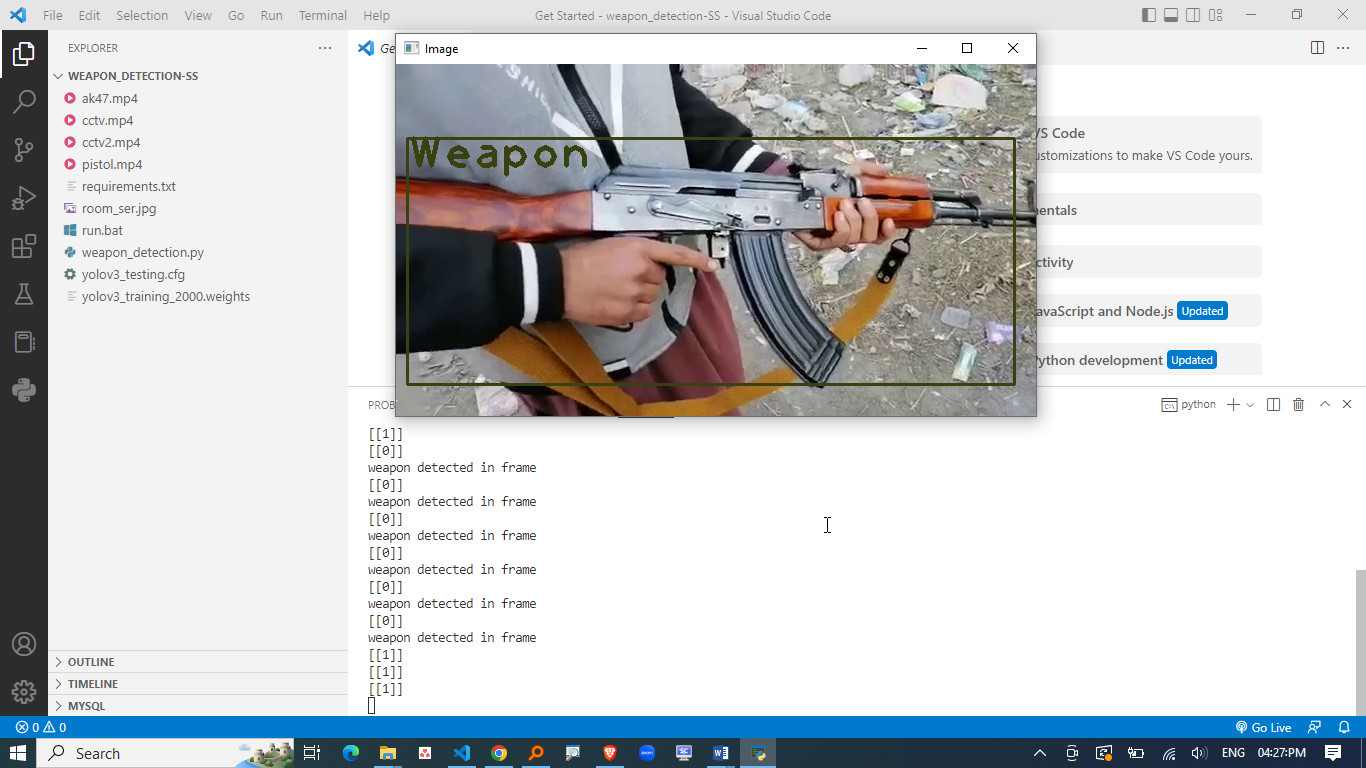Open the Extensions view
This screenshot has height=768, width=1366.
pos(24,247)
